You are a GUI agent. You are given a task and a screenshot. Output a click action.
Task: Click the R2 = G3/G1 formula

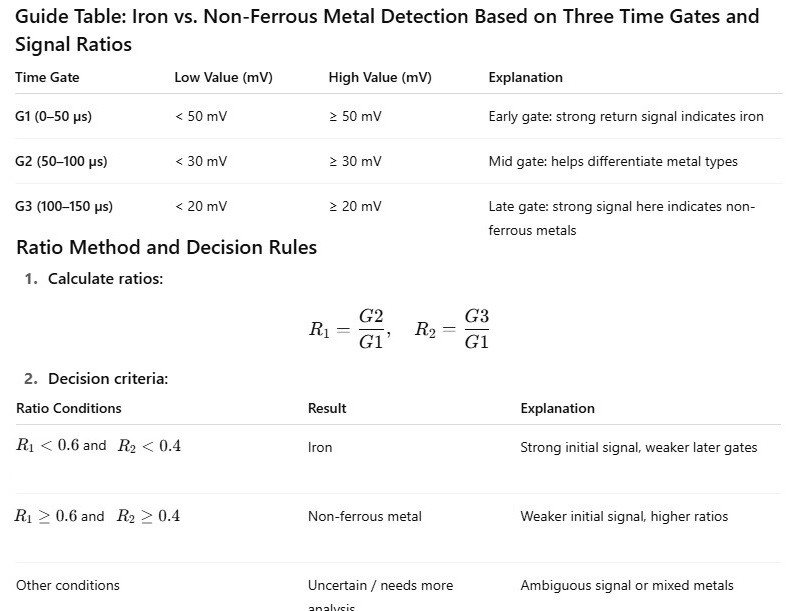coord(452,329)
